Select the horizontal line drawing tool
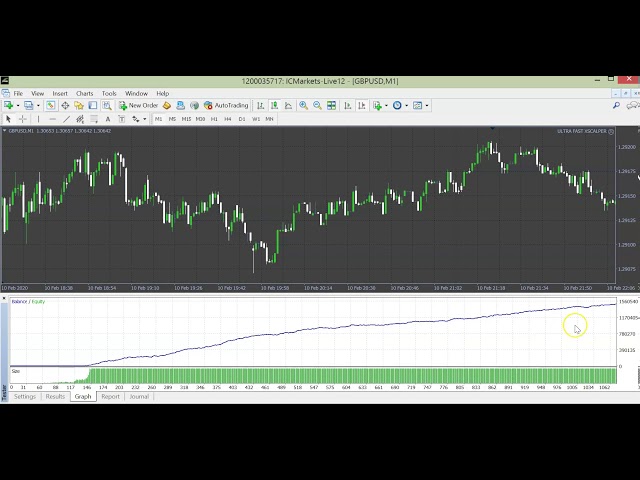The height and width of the screenshot is (480, 640). click(52, 119)
